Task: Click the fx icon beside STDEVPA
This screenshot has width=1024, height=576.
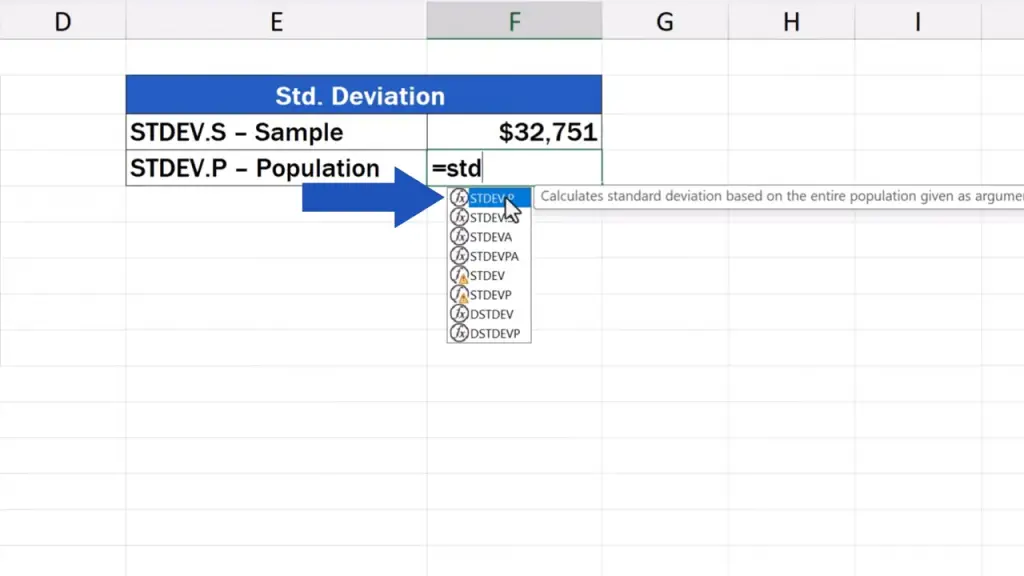Action: 459,256
